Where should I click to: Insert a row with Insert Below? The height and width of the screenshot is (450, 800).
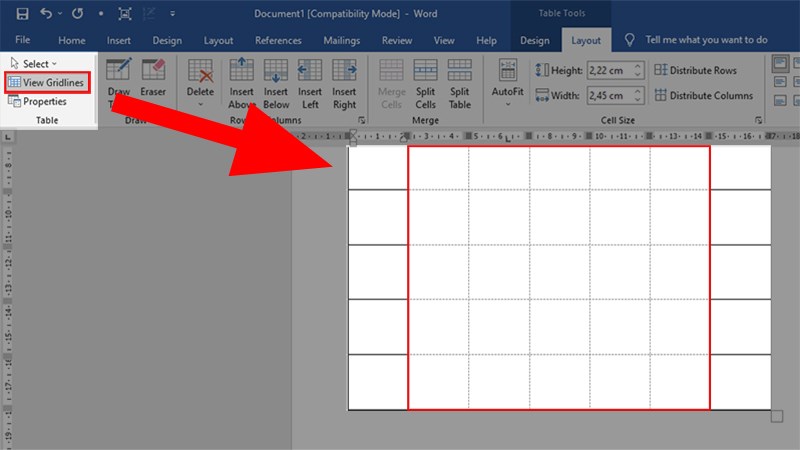[276, 84]
